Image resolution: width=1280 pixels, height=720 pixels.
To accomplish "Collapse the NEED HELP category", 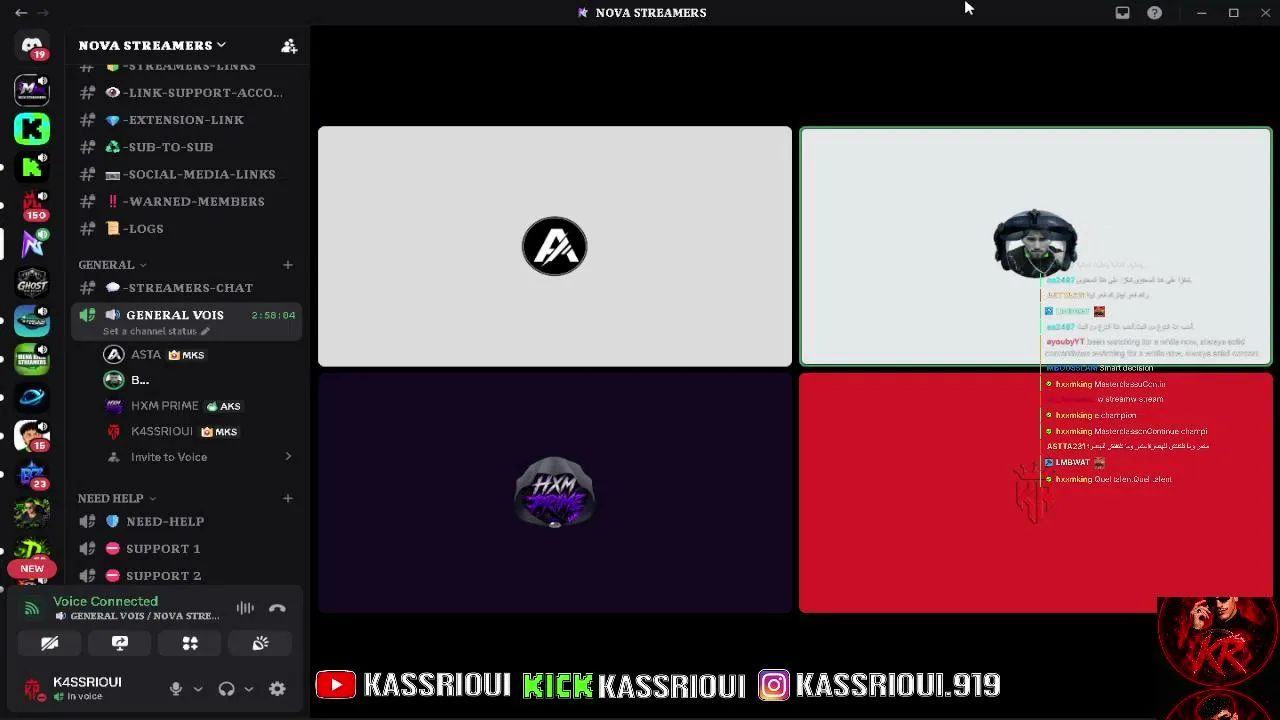I will coord(117,498).
